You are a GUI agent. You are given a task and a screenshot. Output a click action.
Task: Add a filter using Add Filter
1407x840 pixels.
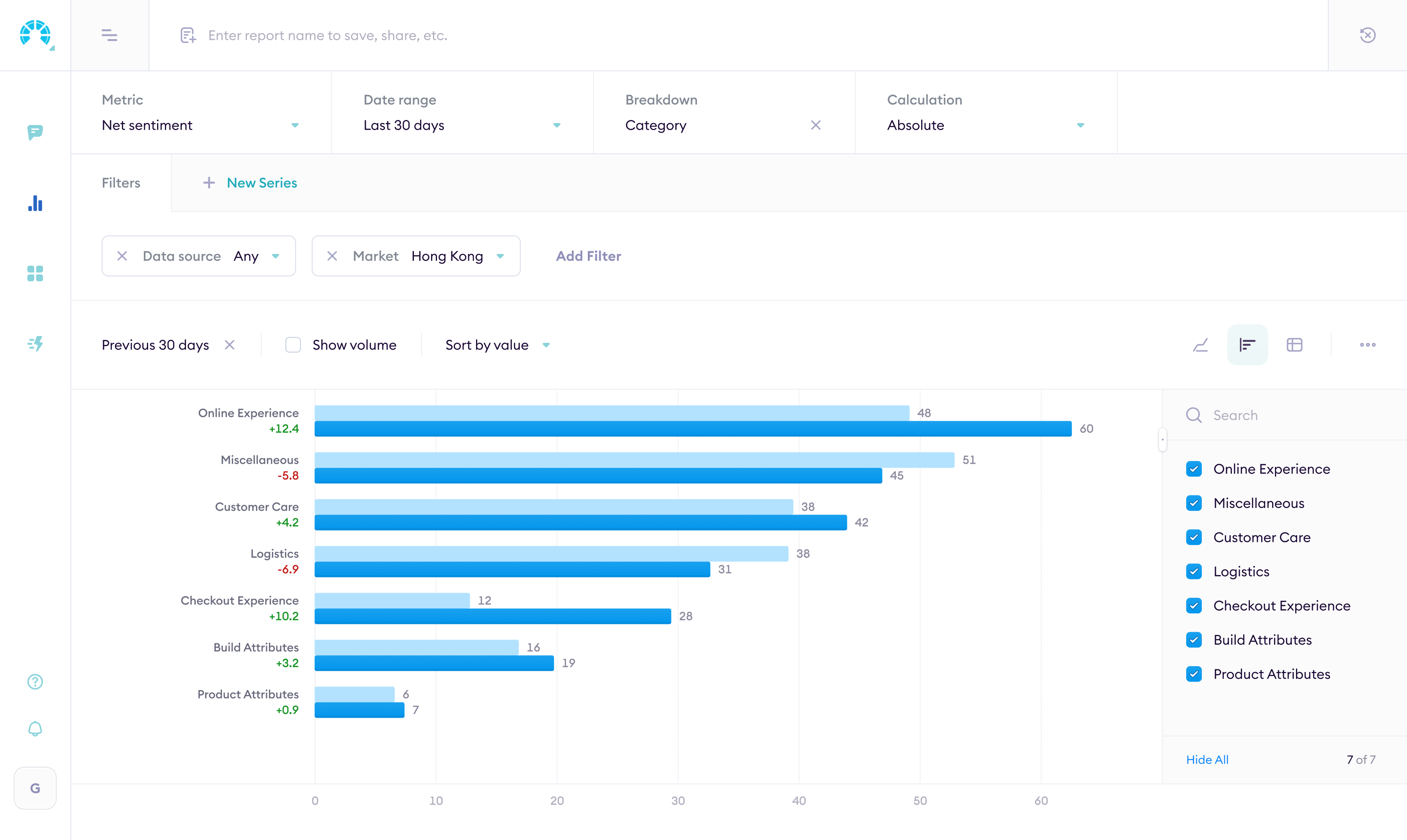point(588,256)
